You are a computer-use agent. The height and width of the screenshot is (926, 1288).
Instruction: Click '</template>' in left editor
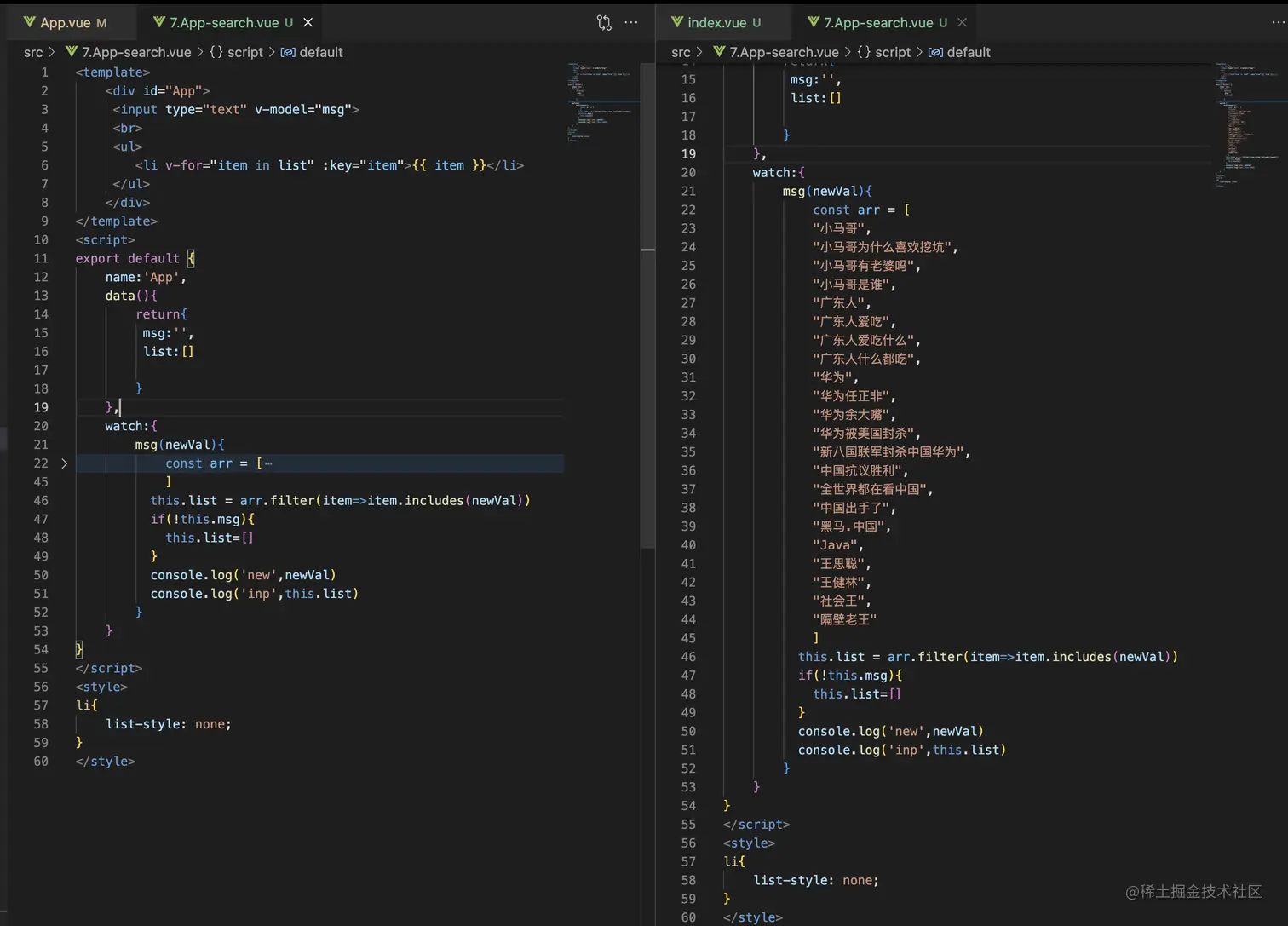coord(116,221)
